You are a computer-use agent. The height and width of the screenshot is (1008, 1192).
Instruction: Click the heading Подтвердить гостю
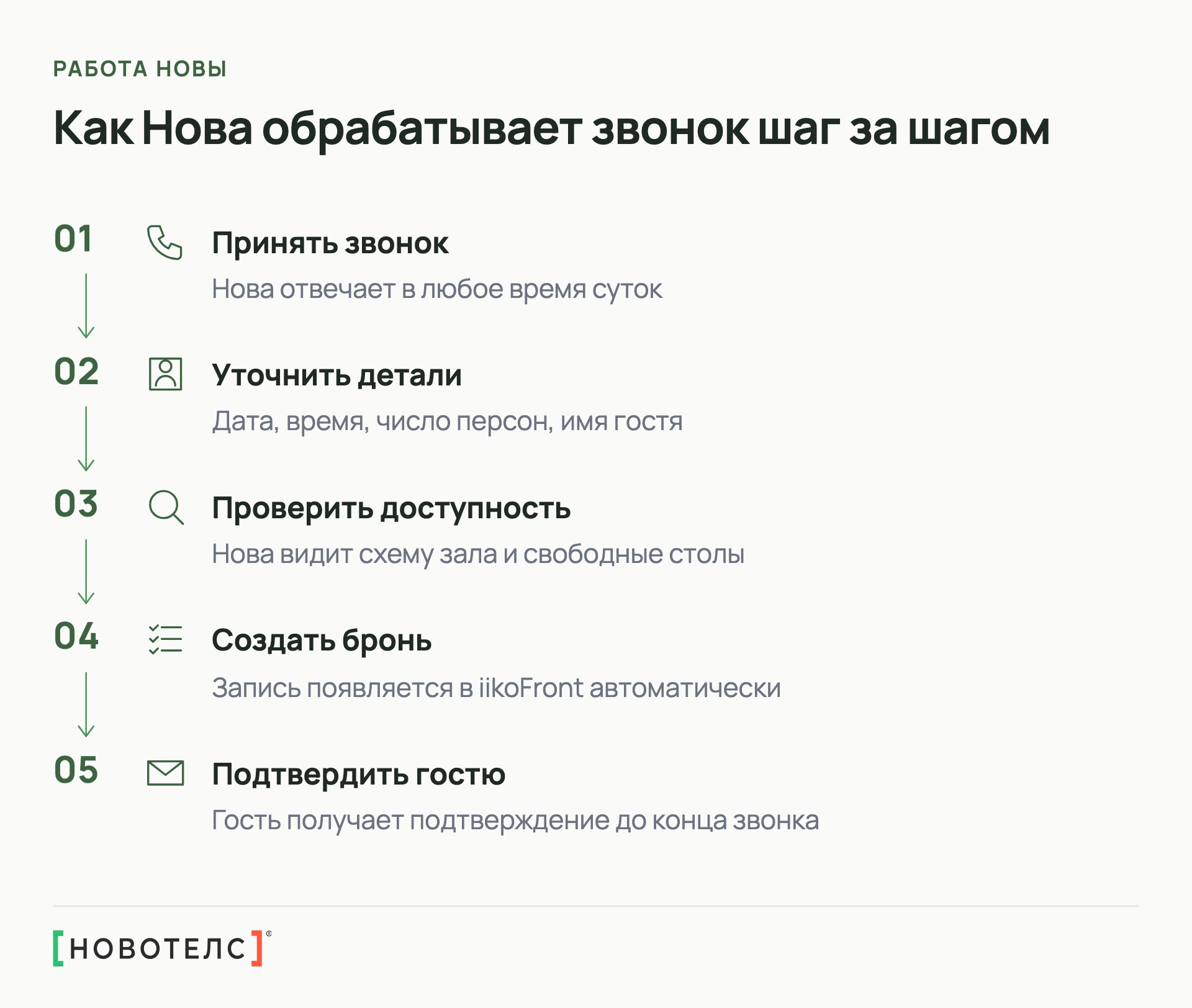pyautogui.click(x=359, y=774)
